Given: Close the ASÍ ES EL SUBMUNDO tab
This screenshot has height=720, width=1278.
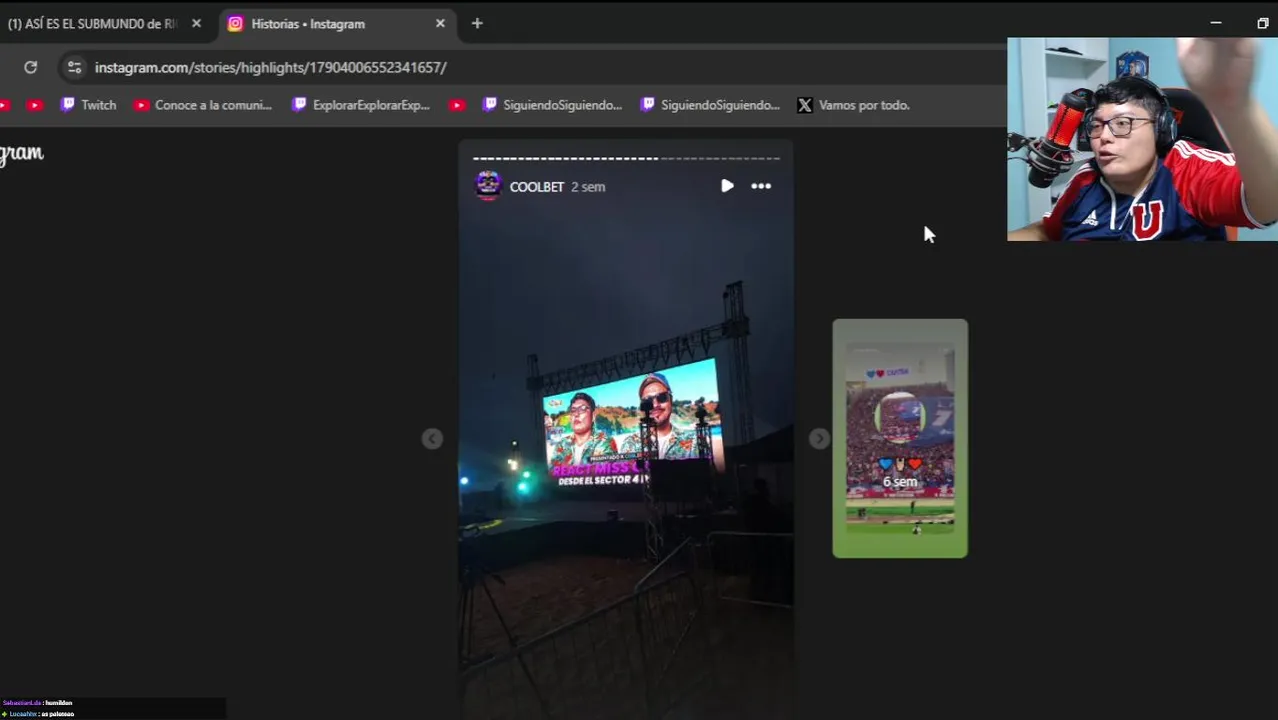Looking at the screenshot, I should pos(196,23).
